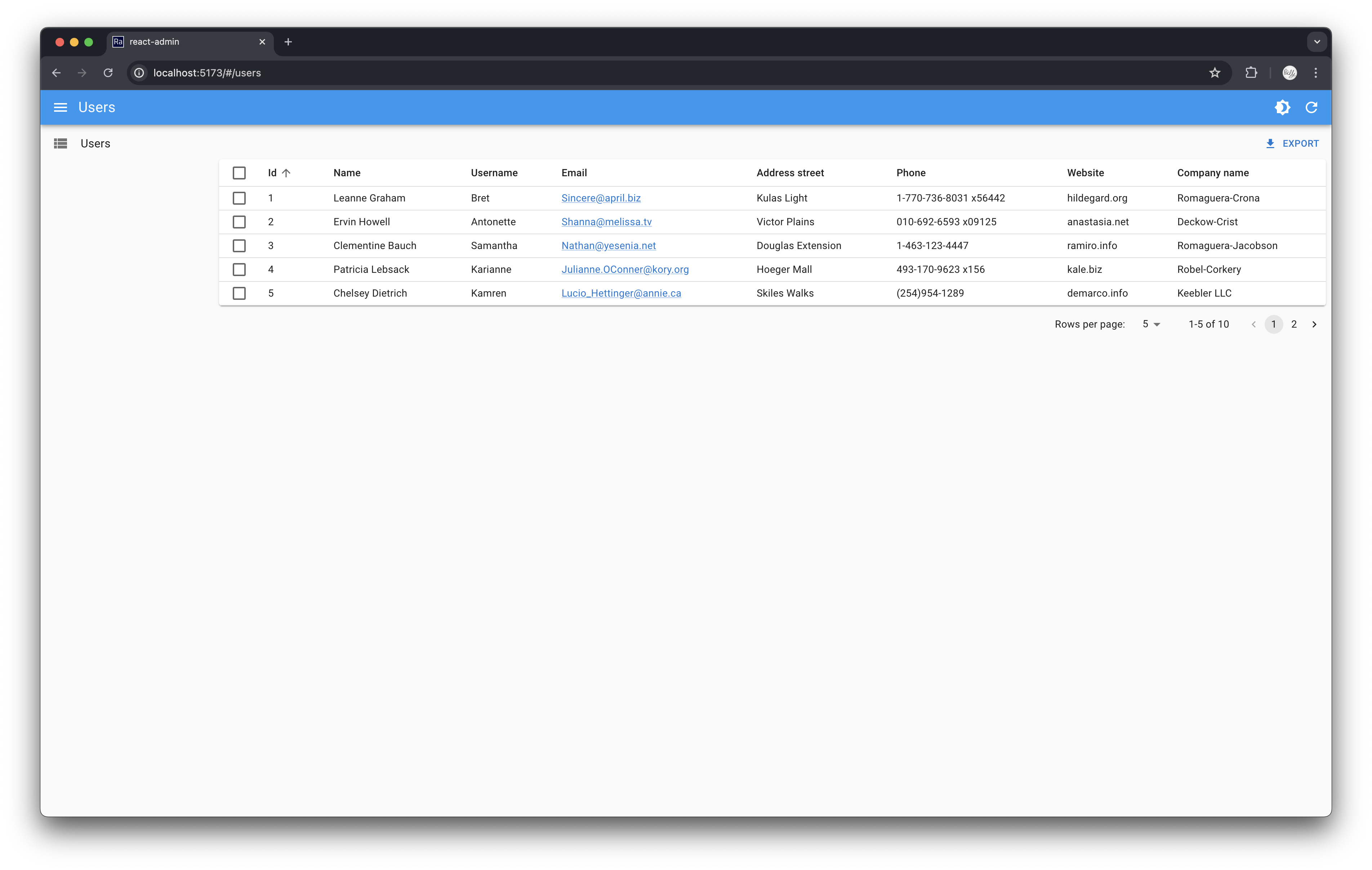The width and height of the screenshot is (1372, 870).
Task: Sort by the Email column header
Action: coord(574,173)
